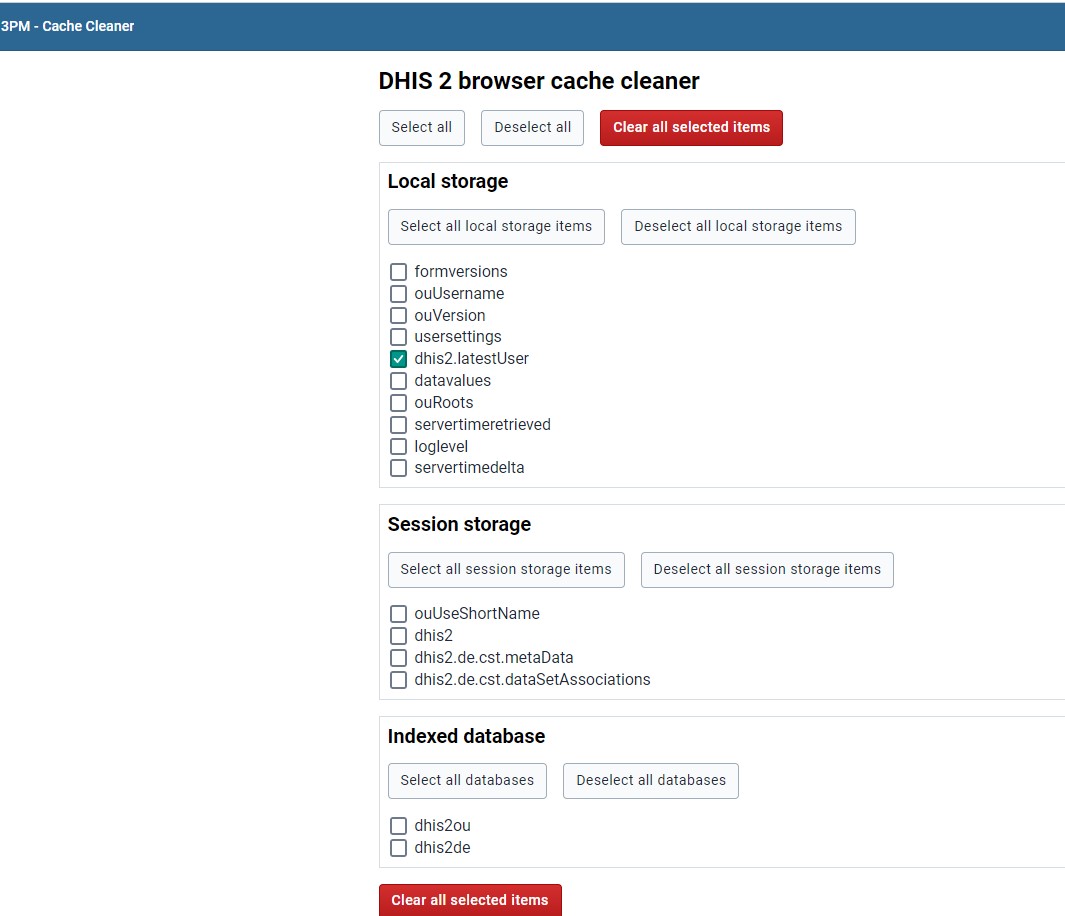
Task: Tick the servertimedelta checkbox
Action: (399, 468)
